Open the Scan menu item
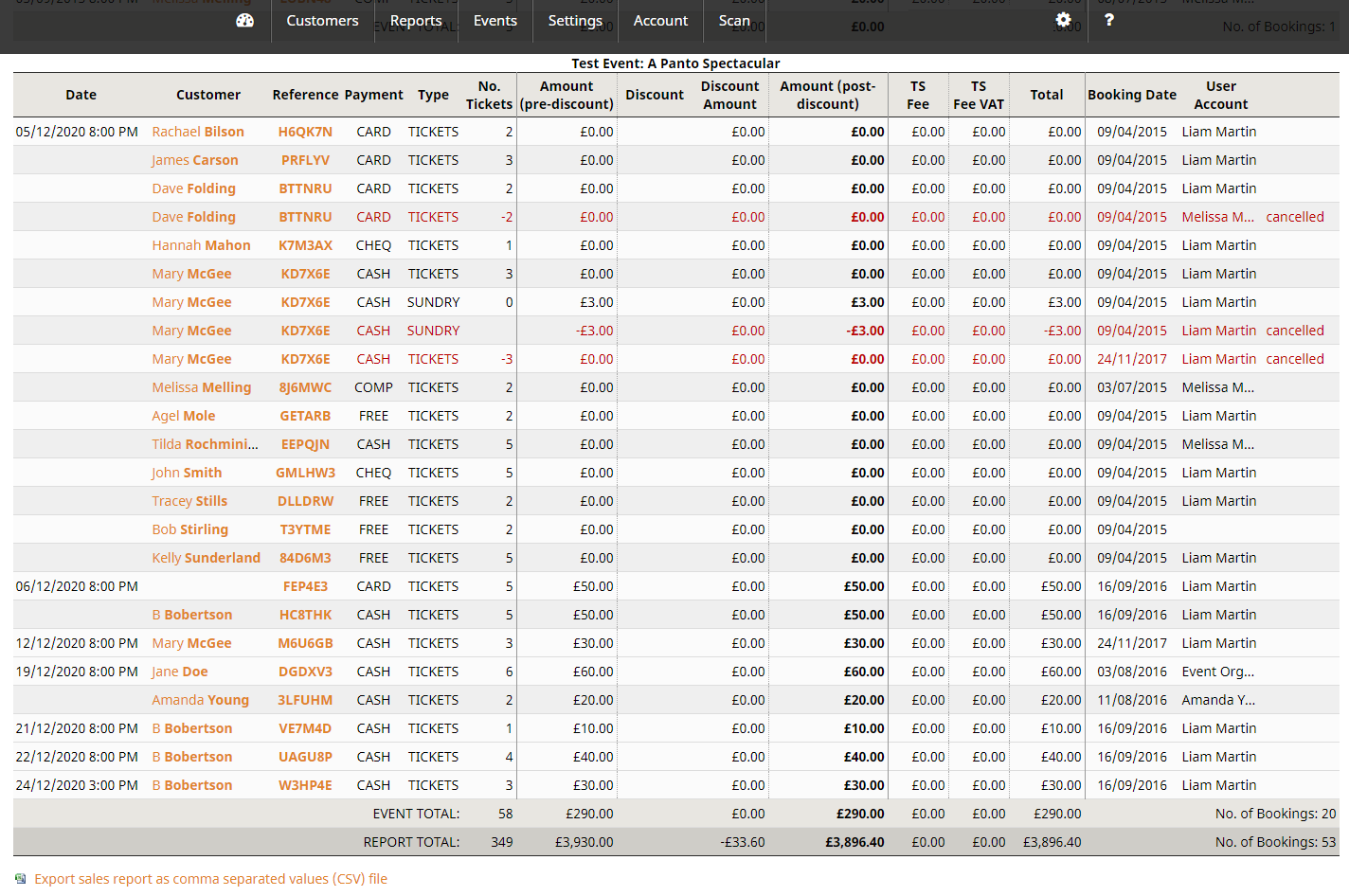 click(x=734, y=21)
